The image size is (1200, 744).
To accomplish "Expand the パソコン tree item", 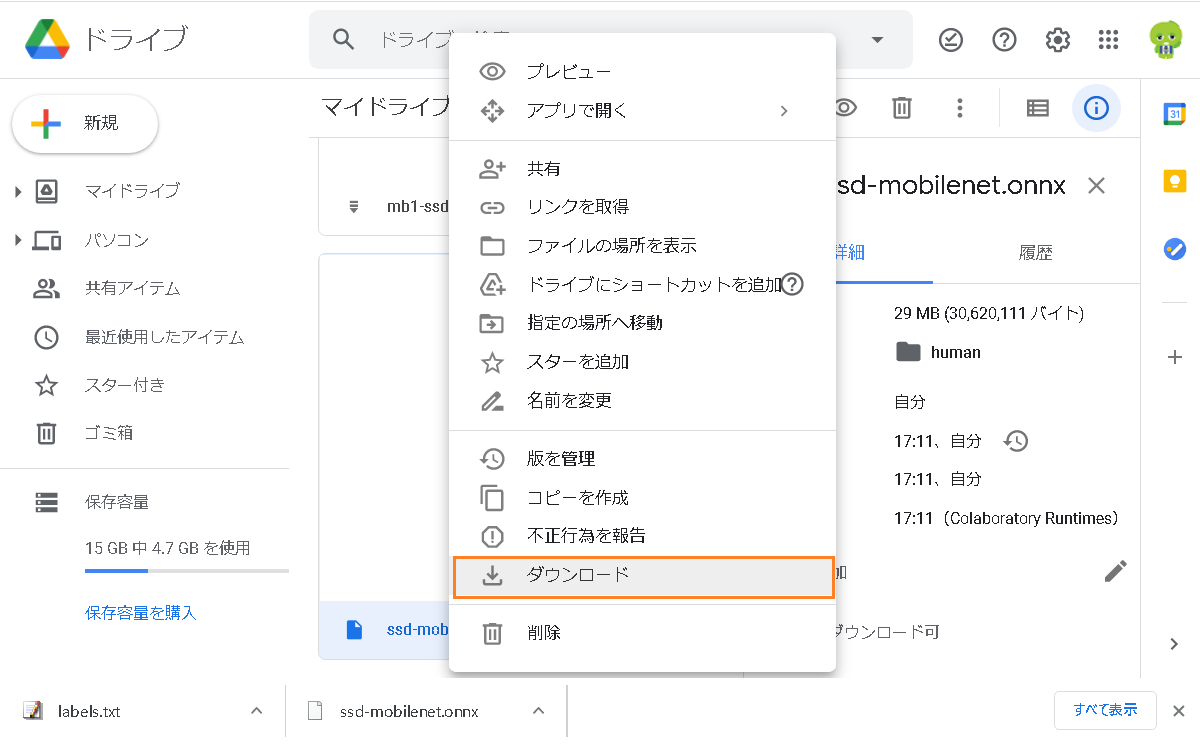I will point(18,240).
